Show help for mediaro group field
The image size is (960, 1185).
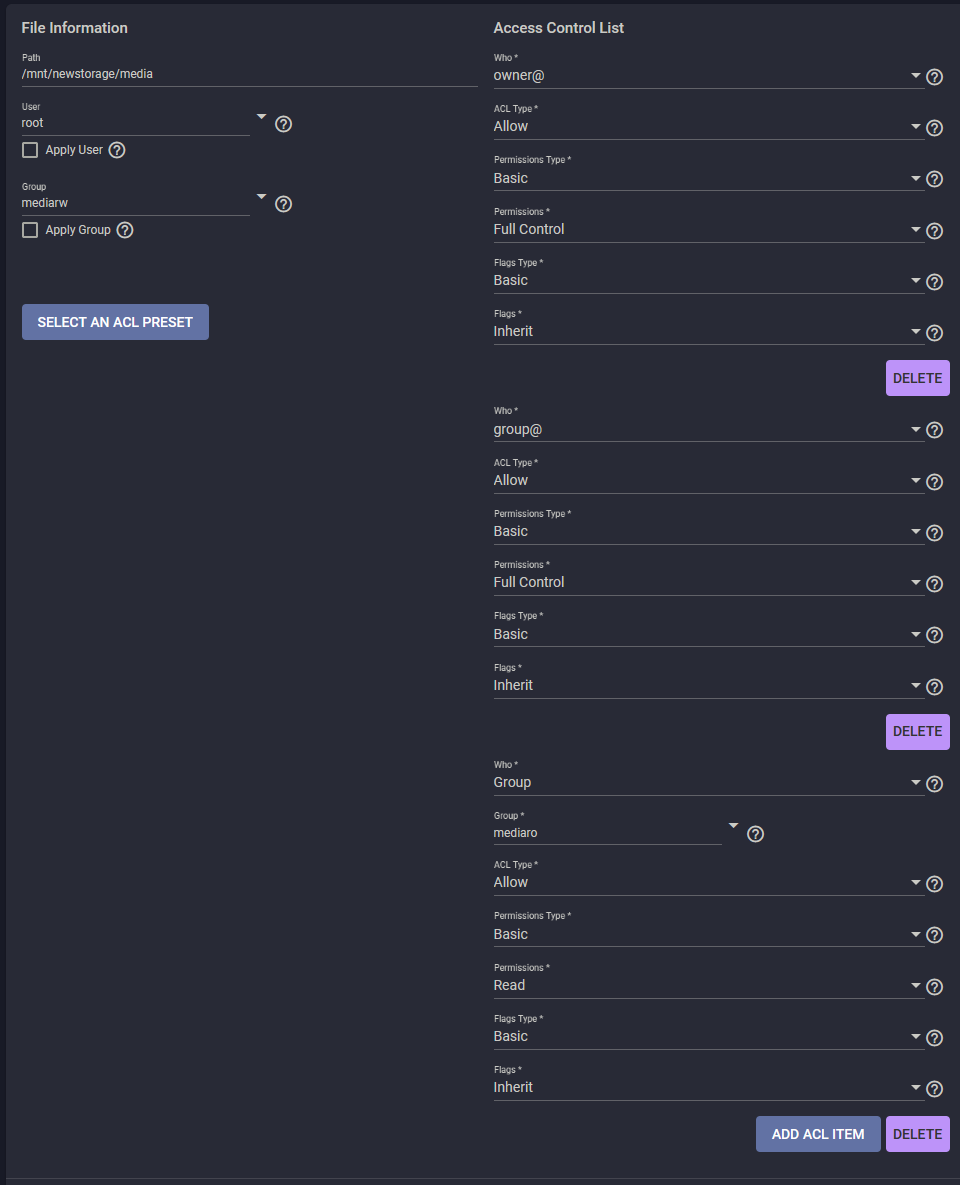755,834
